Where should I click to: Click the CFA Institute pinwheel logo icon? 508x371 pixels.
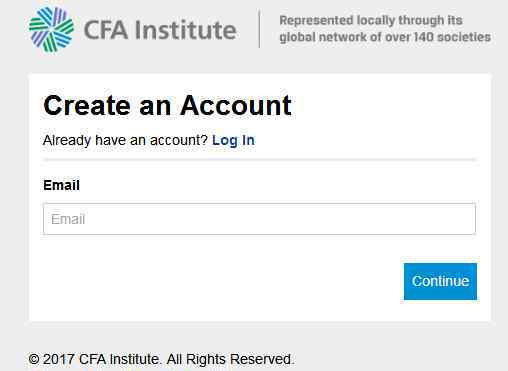pyautogui.click(x=51, y=29)
